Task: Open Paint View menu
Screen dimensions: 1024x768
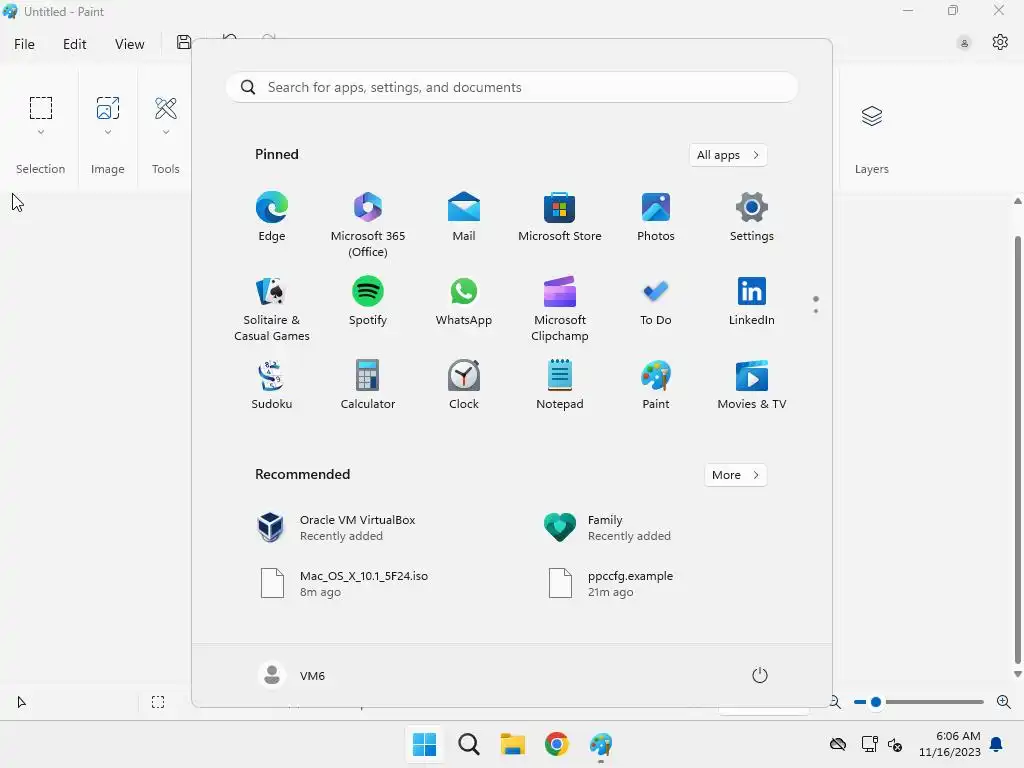Action: pyautogui.click(x=129, y=44)
